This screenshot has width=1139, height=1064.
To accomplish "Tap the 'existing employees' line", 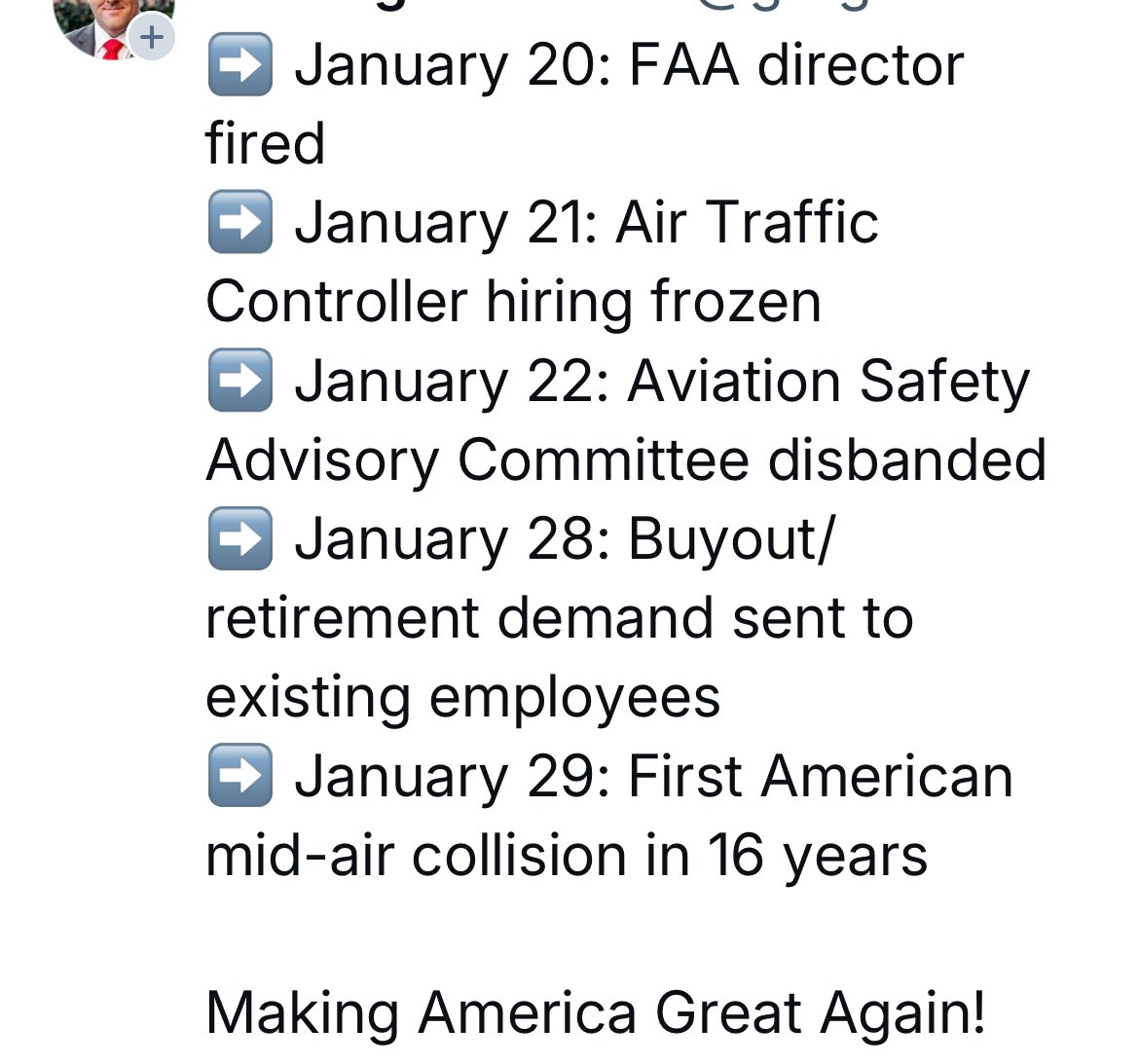I will (x=463, y=698).
